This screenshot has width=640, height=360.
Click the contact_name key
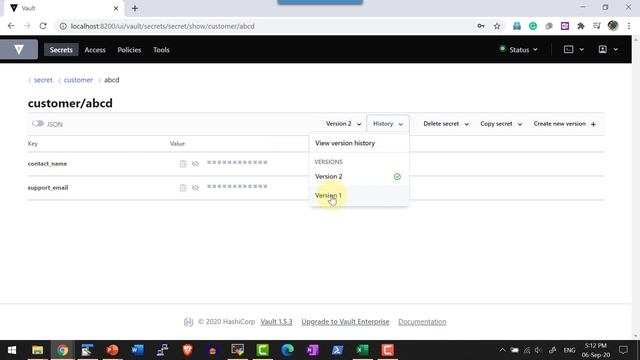click(x=47, y=164)
